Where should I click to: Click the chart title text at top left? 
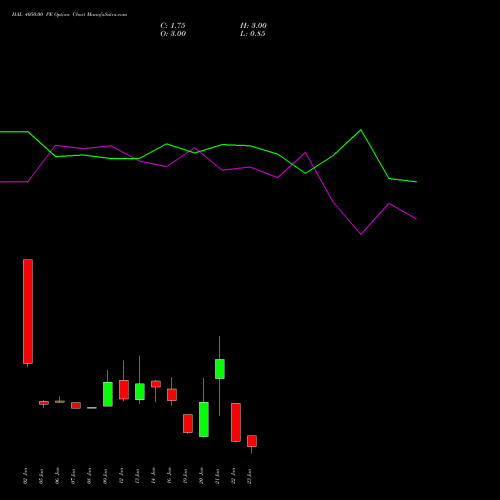click(x=69, y=15)
